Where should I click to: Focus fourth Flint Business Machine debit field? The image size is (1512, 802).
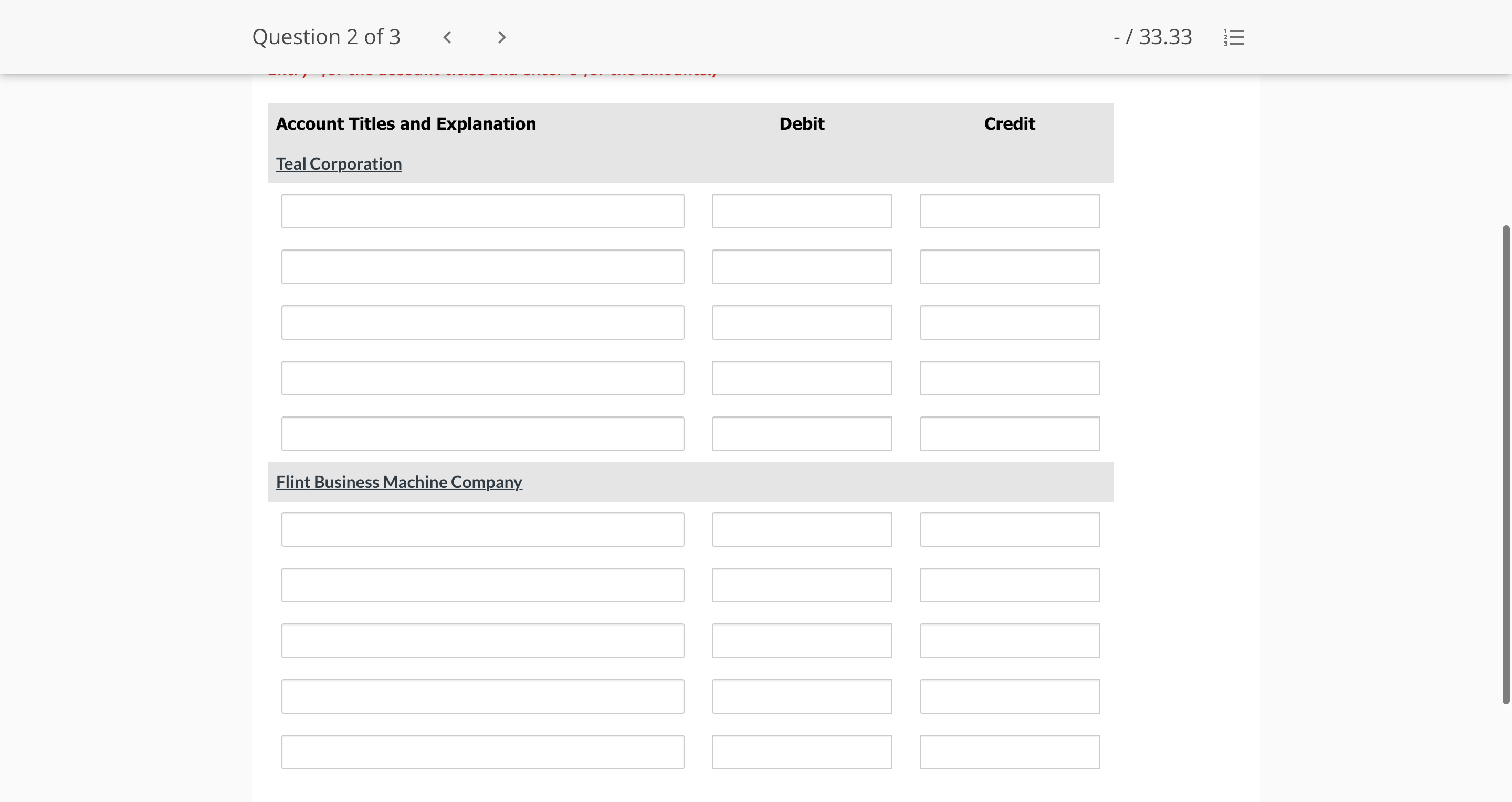802,696
